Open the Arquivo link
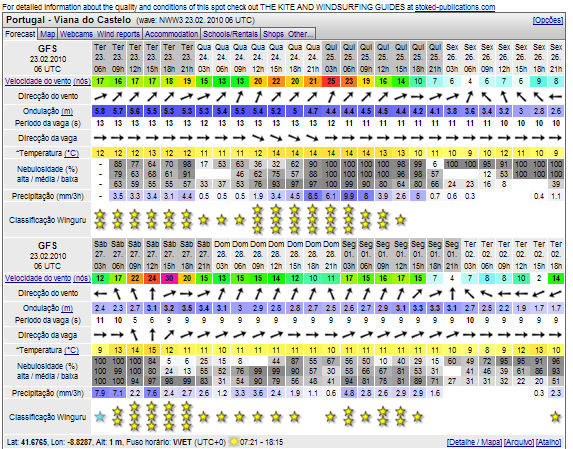This screenshot has width=573, height=449. [519, 442]
